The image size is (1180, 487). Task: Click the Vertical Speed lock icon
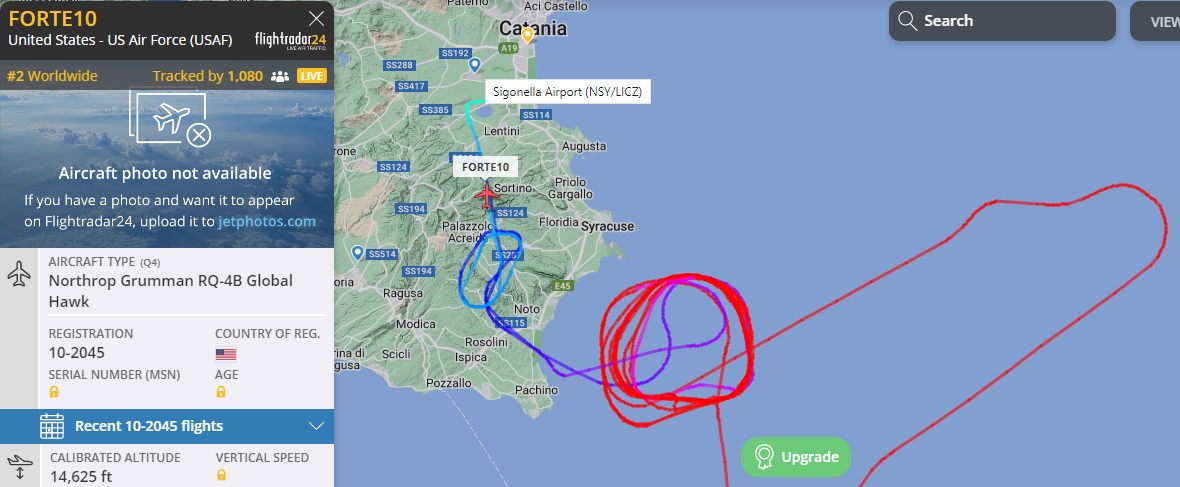220,475
